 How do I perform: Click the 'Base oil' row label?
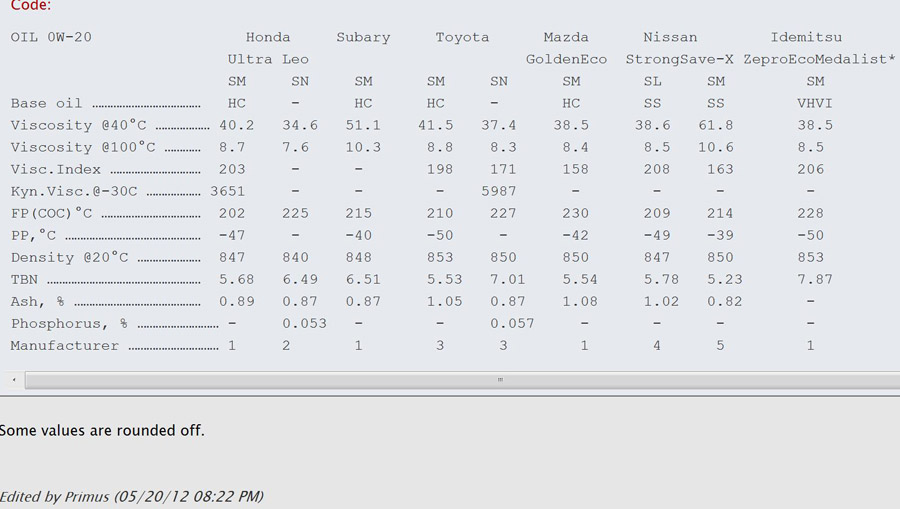pos(46,103)
